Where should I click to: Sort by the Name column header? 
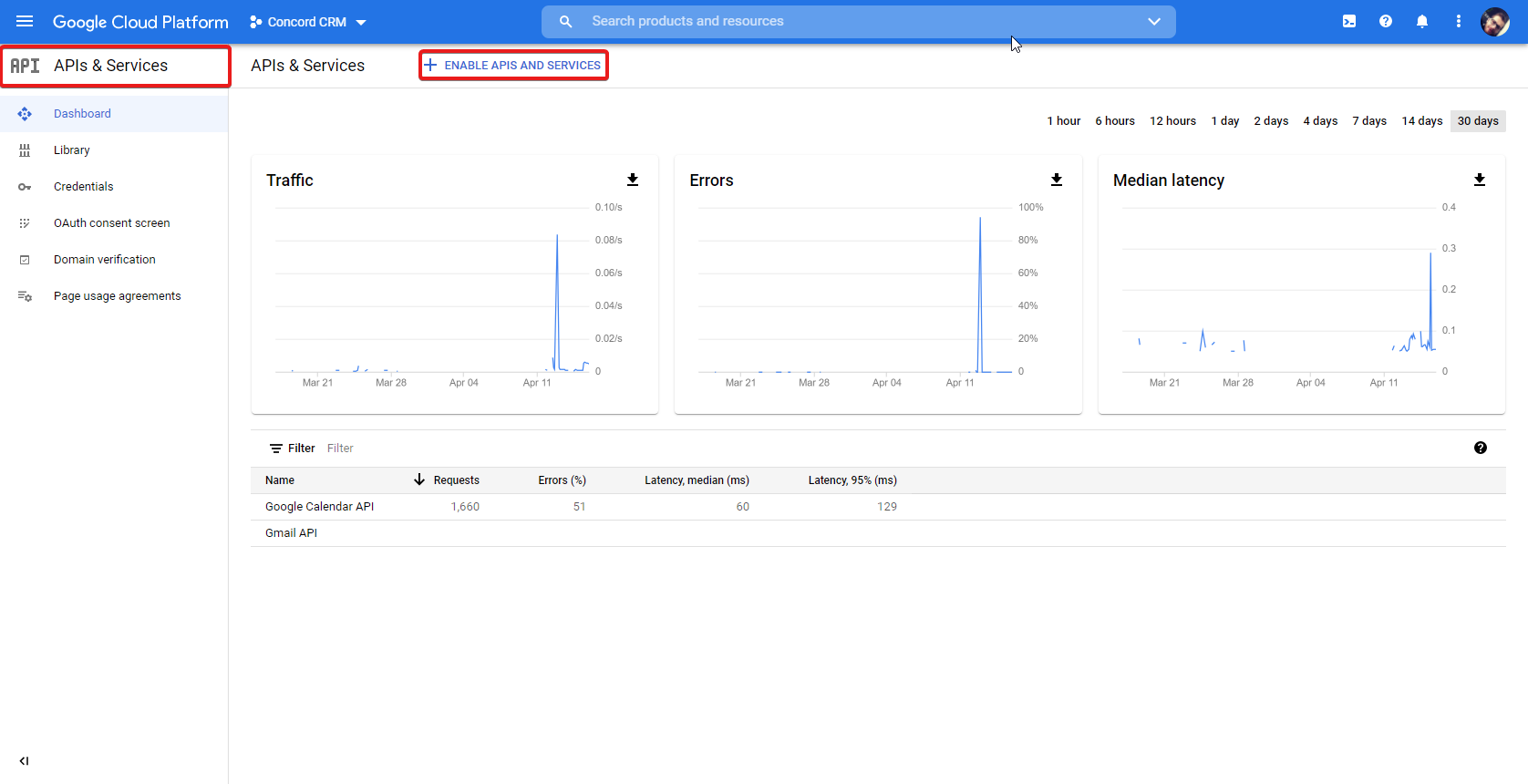point(280,480)
